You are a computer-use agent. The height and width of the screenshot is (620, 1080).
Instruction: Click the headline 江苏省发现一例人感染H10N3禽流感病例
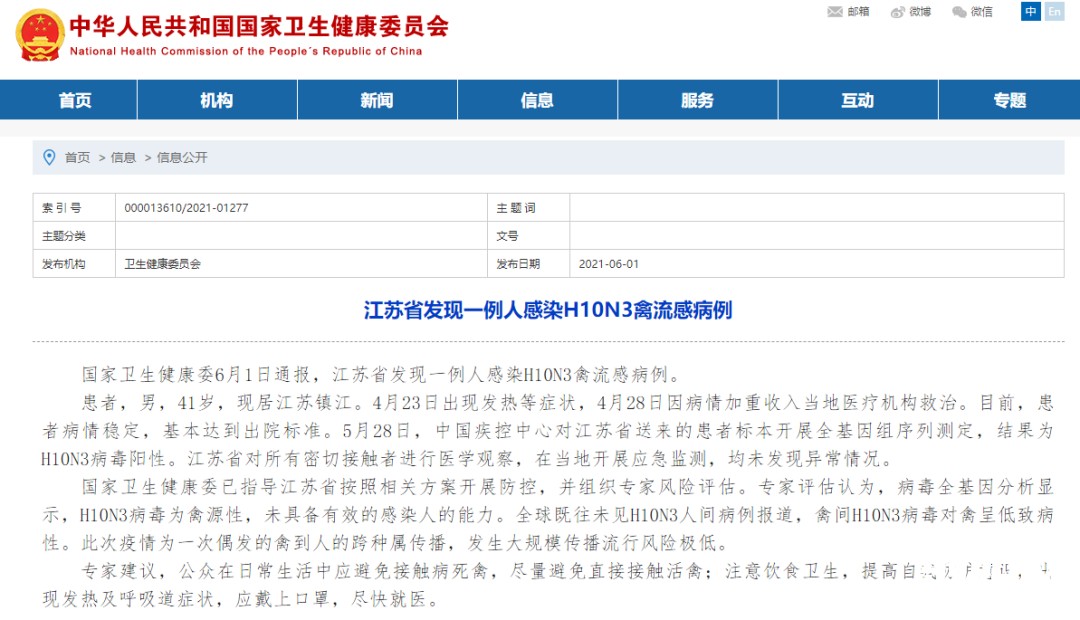pos(548,310)
